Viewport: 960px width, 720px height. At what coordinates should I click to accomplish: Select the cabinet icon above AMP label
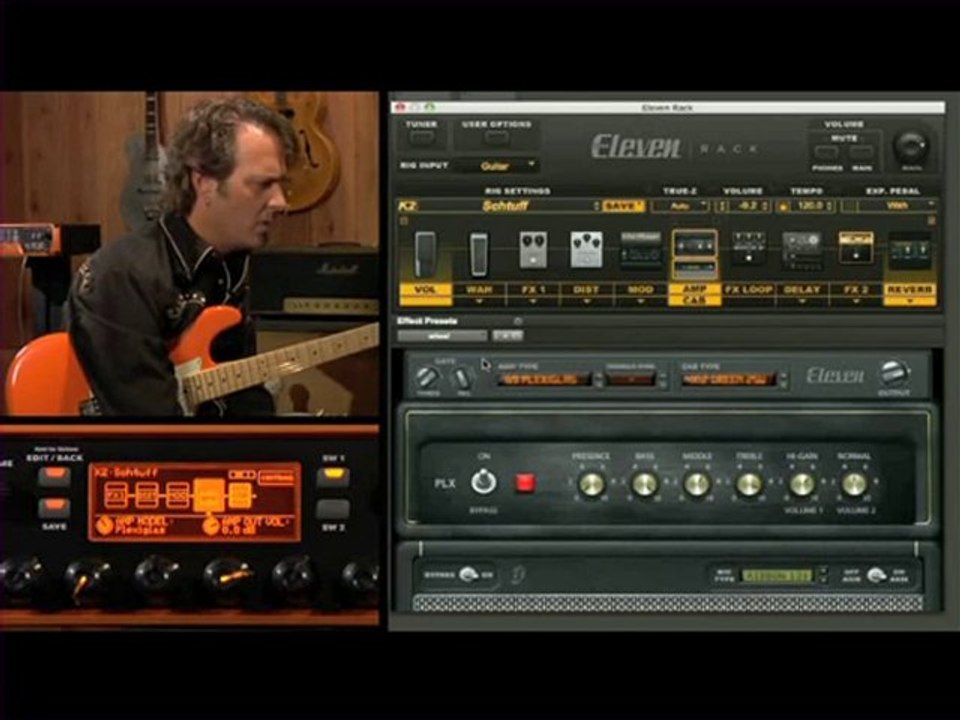(x=694, y=269)
